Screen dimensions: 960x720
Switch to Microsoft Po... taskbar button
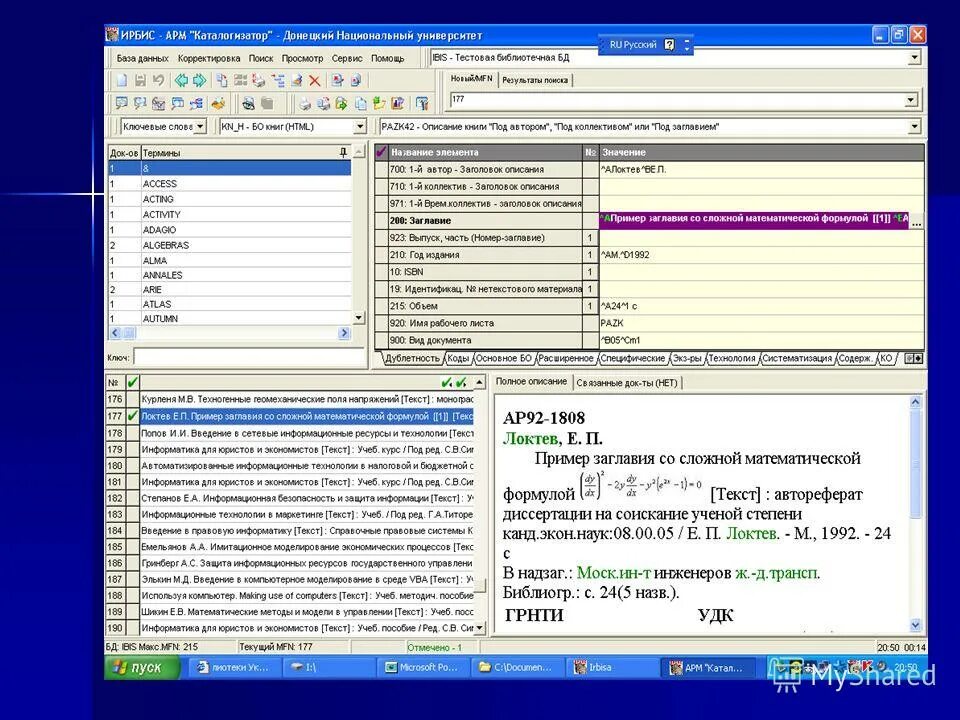pos(423,667)
